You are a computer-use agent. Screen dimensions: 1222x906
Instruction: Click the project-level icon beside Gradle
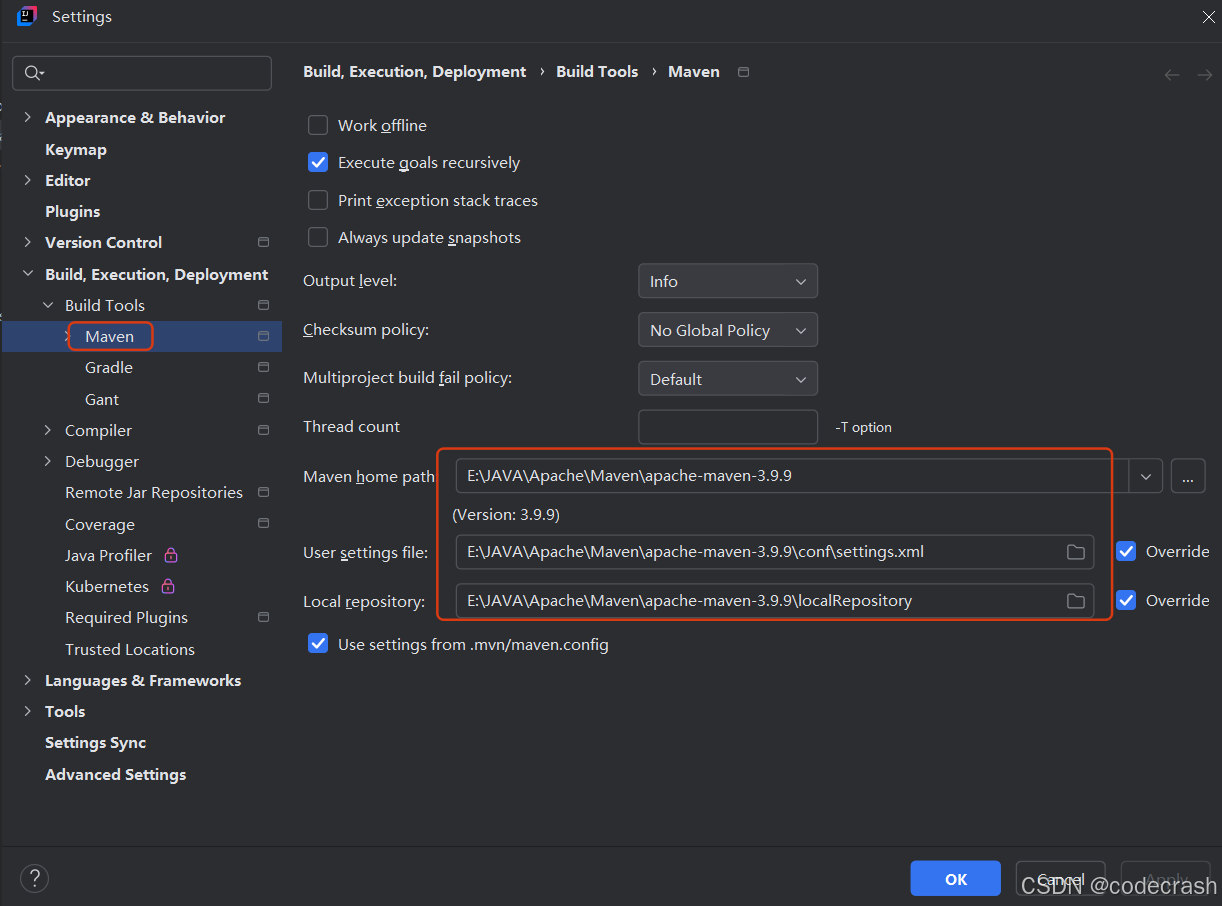tap(263, 367)
